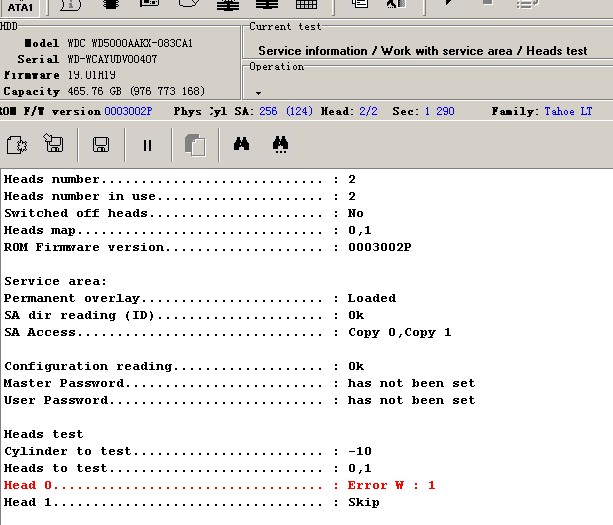The image size is (613, 525).
Task: Select the ATA1 port tab
Action: (21, 6)
